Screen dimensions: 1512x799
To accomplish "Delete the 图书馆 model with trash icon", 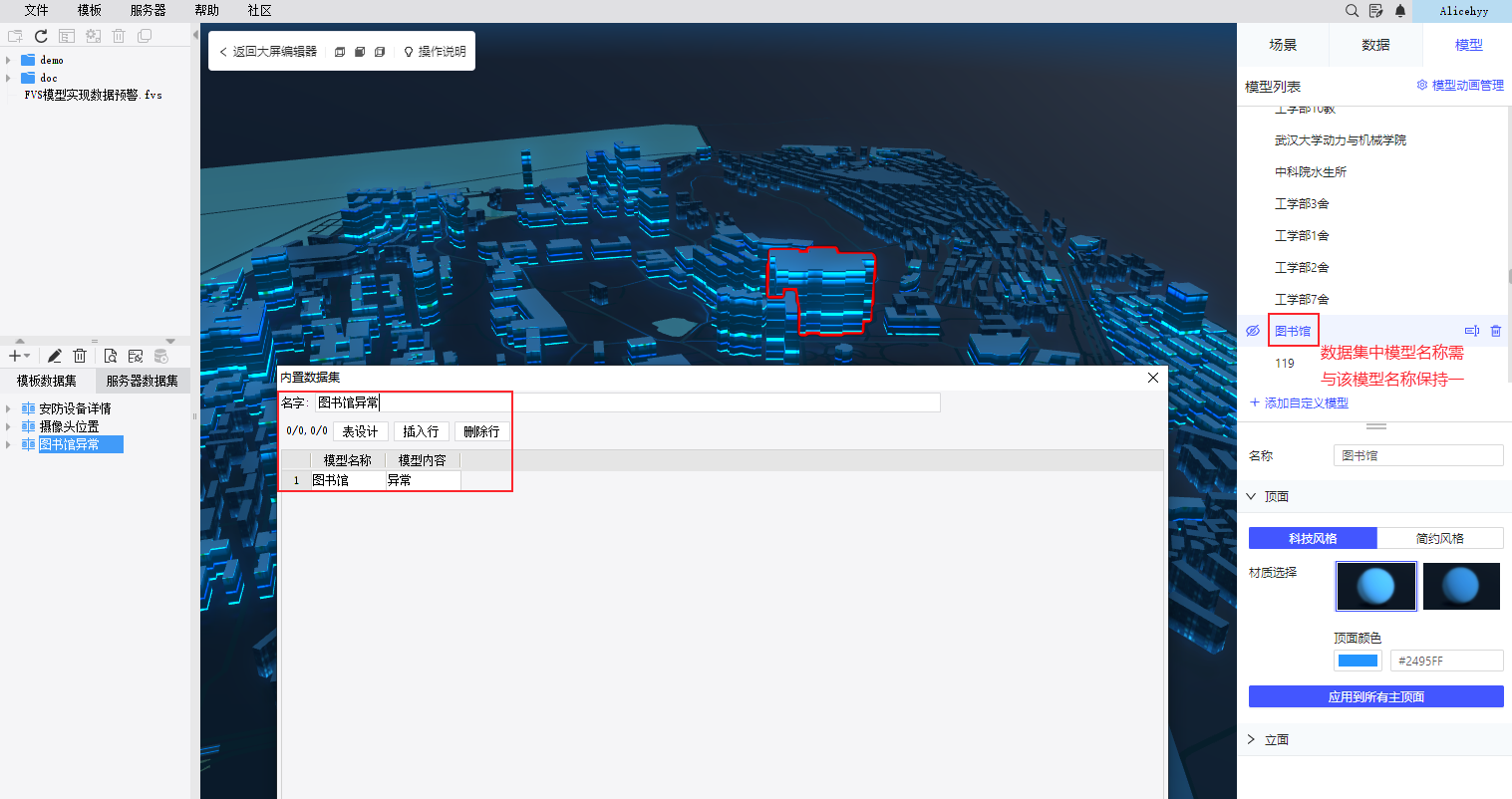I will point(1496,331).
